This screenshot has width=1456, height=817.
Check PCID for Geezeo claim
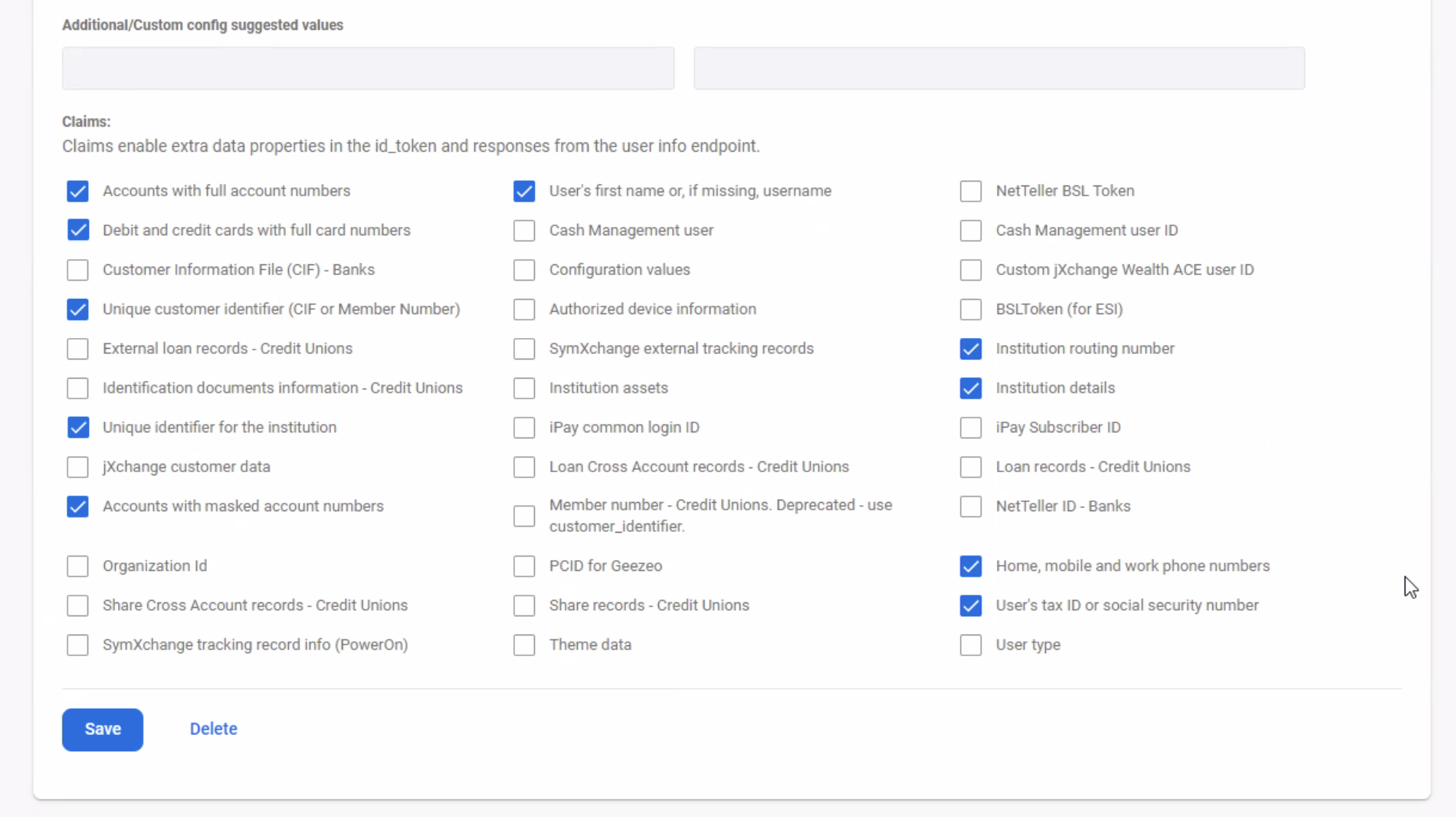[x=524, y=566]
